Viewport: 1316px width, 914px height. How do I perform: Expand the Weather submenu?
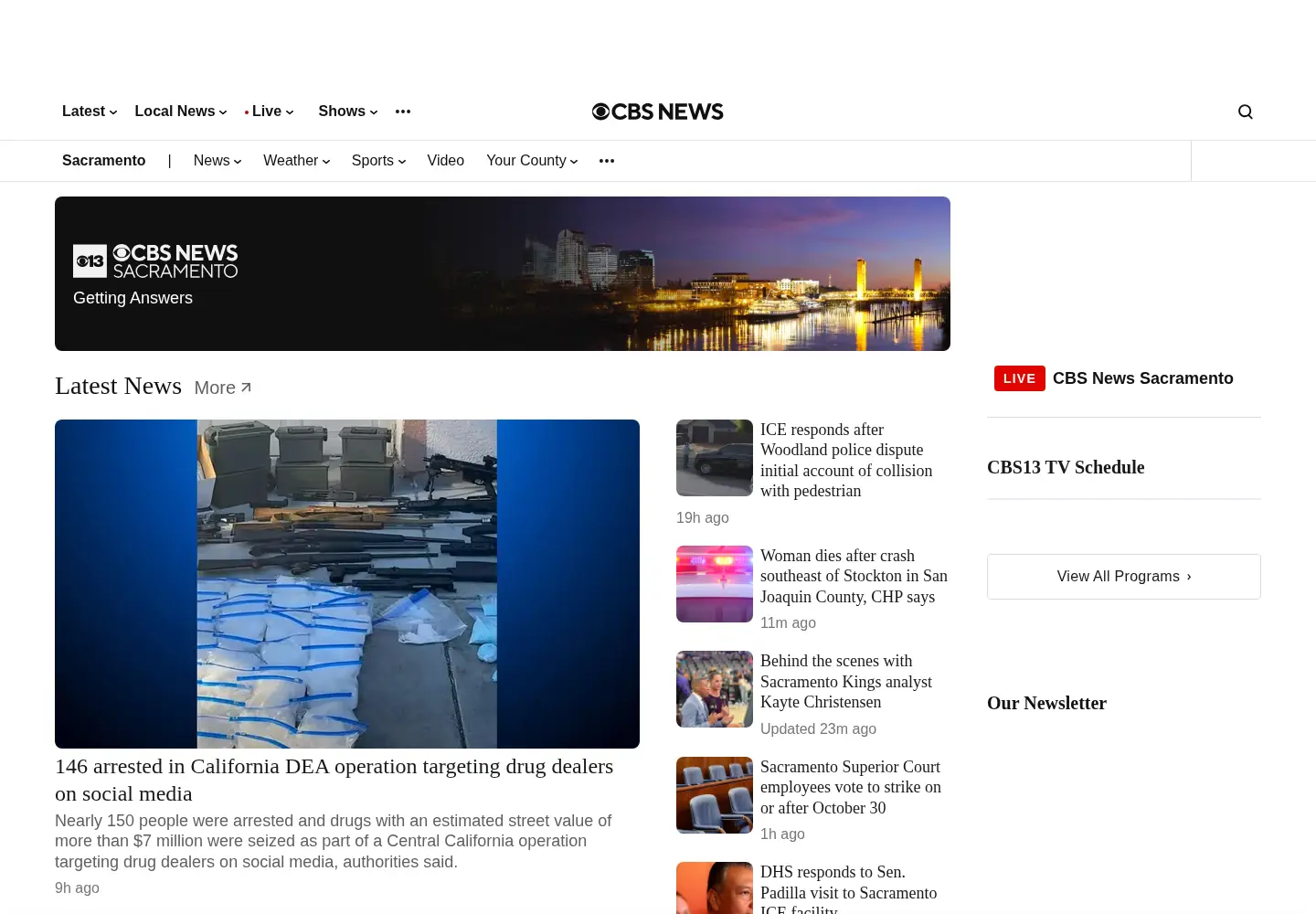297,161
